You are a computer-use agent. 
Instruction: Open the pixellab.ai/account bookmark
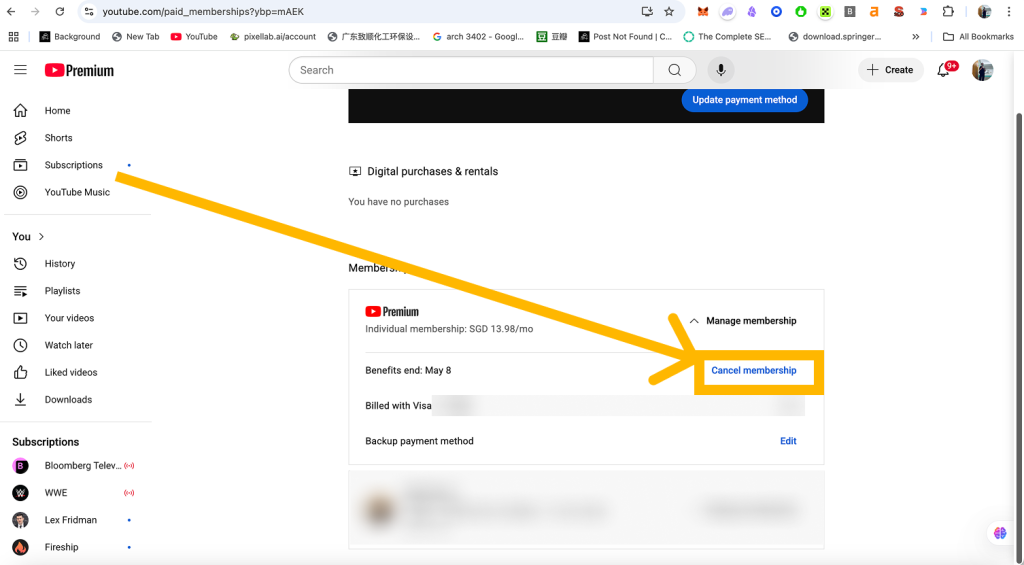(272, 37)
